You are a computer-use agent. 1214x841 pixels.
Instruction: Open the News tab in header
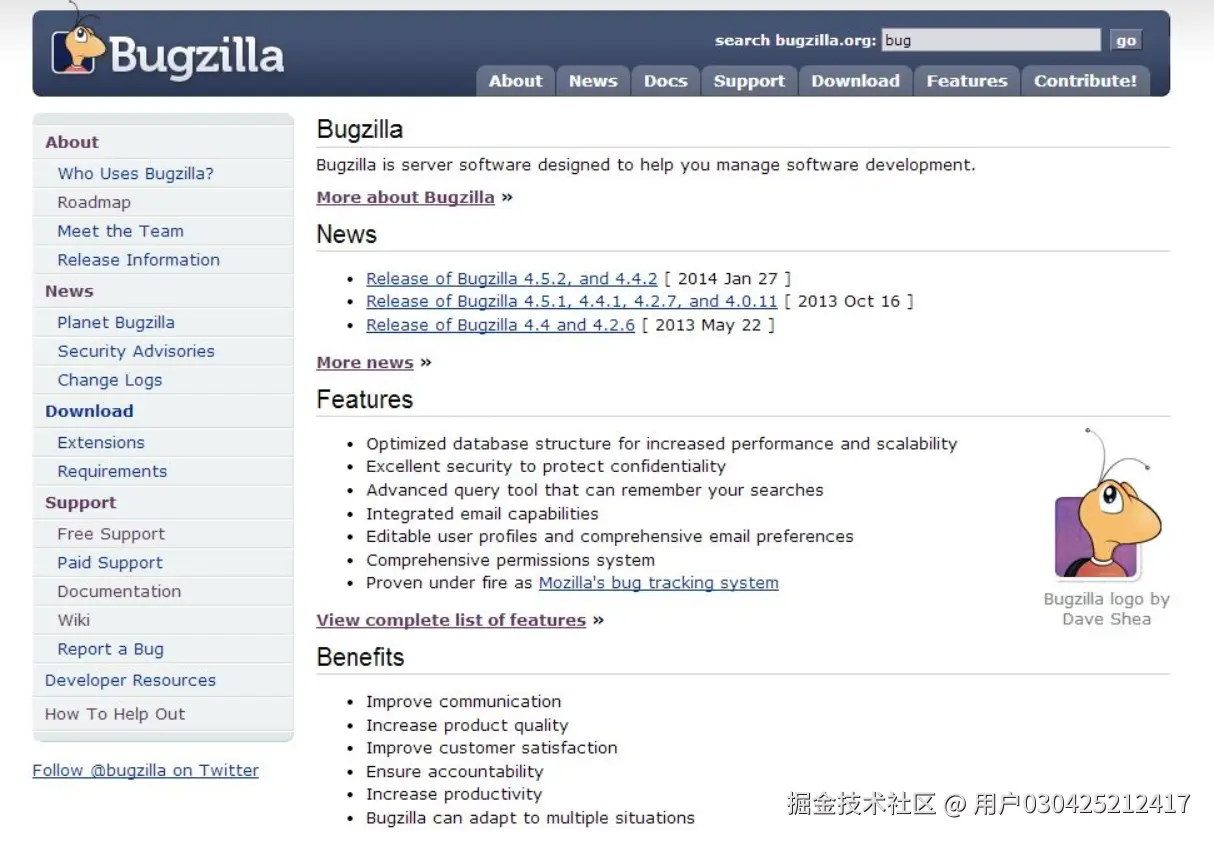593,81
